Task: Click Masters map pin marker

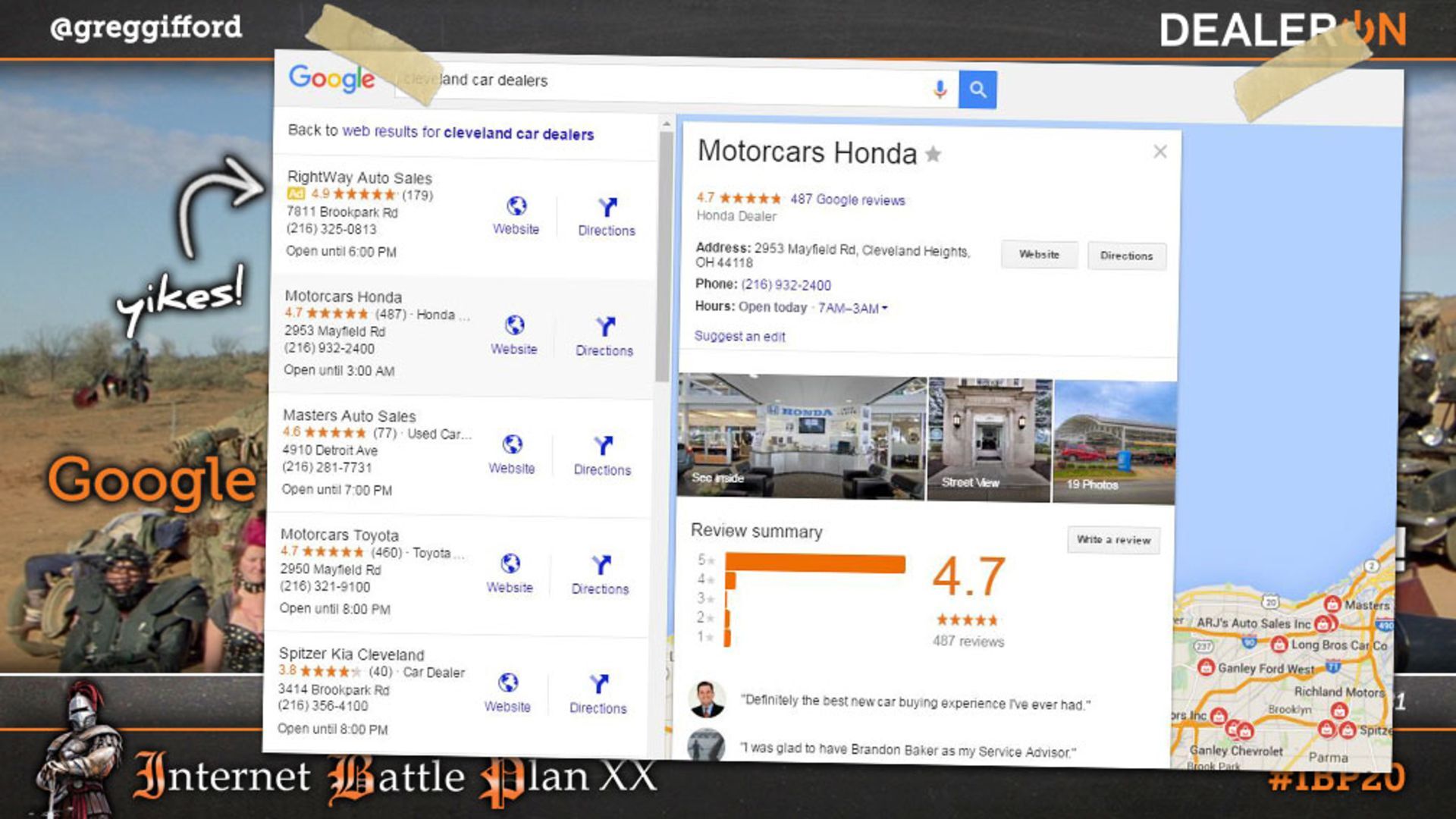Action: coord(1332,604)
